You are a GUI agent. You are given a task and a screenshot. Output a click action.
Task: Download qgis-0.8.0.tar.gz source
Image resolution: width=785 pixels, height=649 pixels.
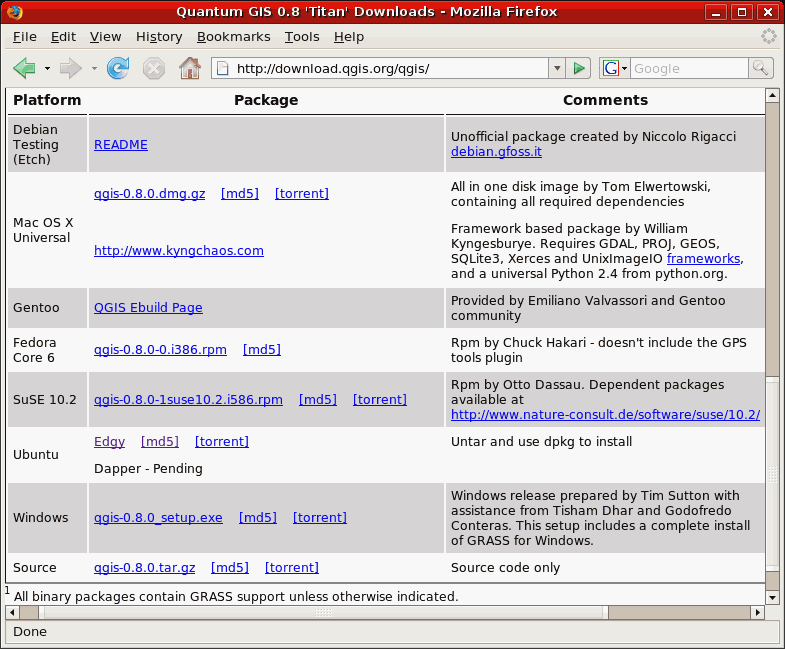click(x=144, y=568)
